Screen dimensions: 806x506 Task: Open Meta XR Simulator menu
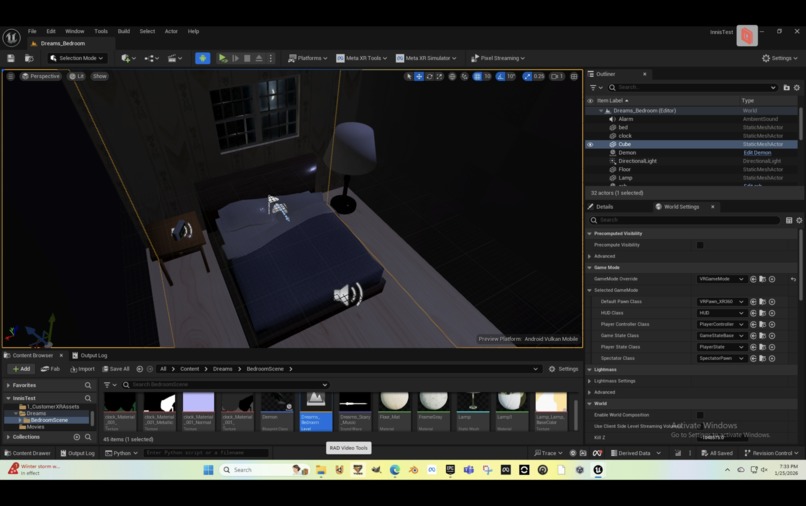pos(426,58)
